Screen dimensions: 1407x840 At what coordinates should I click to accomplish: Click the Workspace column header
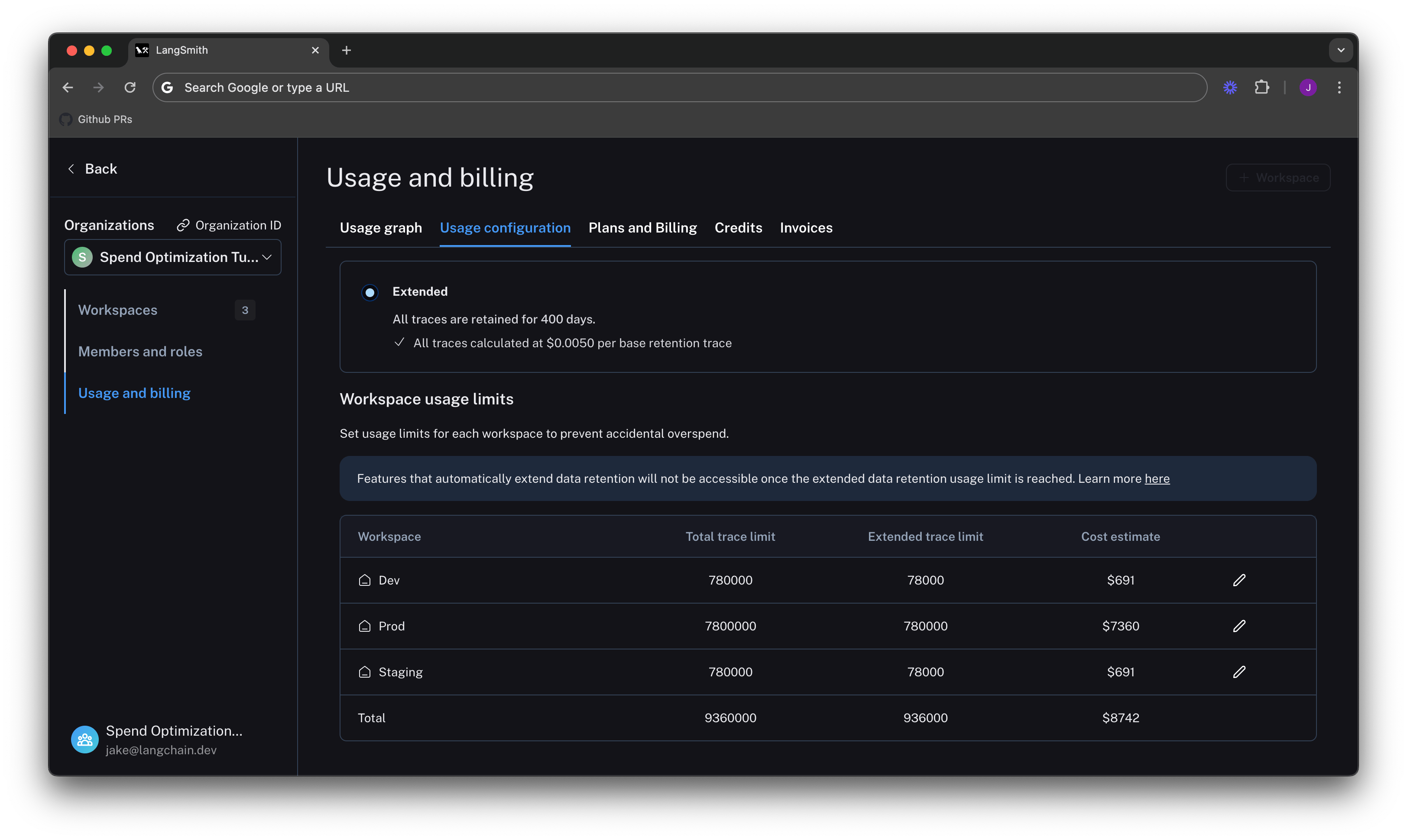pyautogui.click(x=389, y=536)
